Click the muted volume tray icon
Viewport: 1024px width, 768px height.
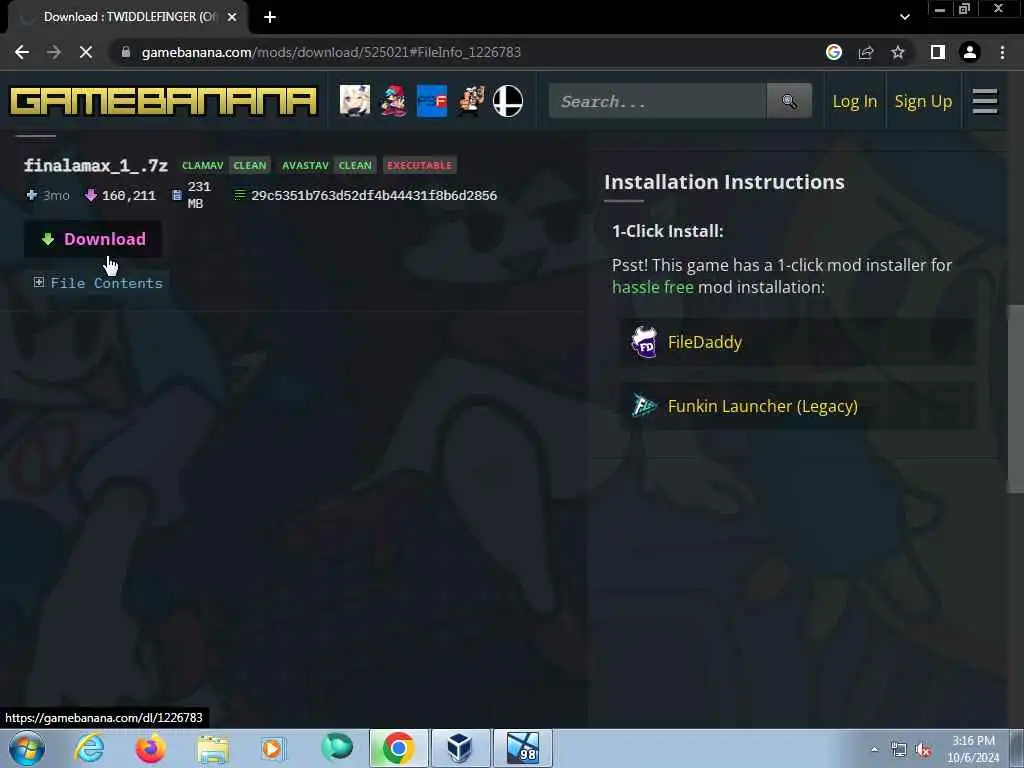point(923,750)
